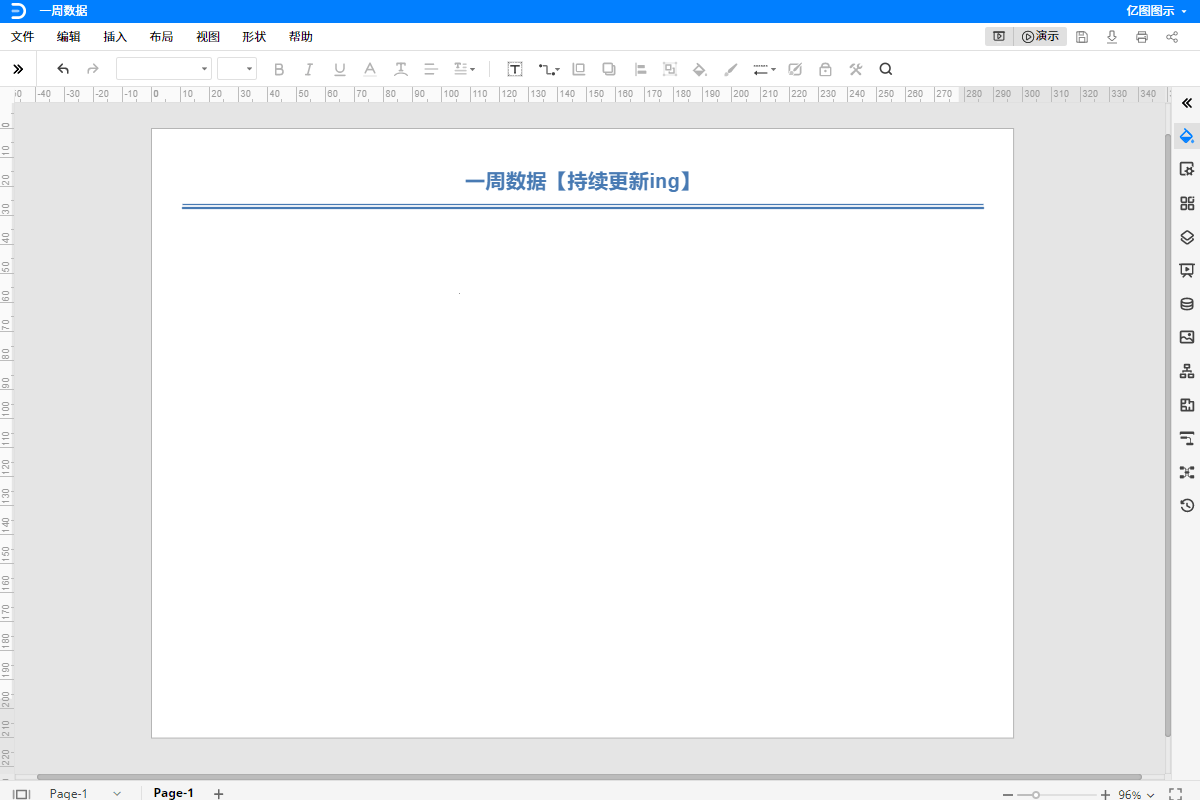Open the mind map panel in right sidebar

[x=1187, y=472]
